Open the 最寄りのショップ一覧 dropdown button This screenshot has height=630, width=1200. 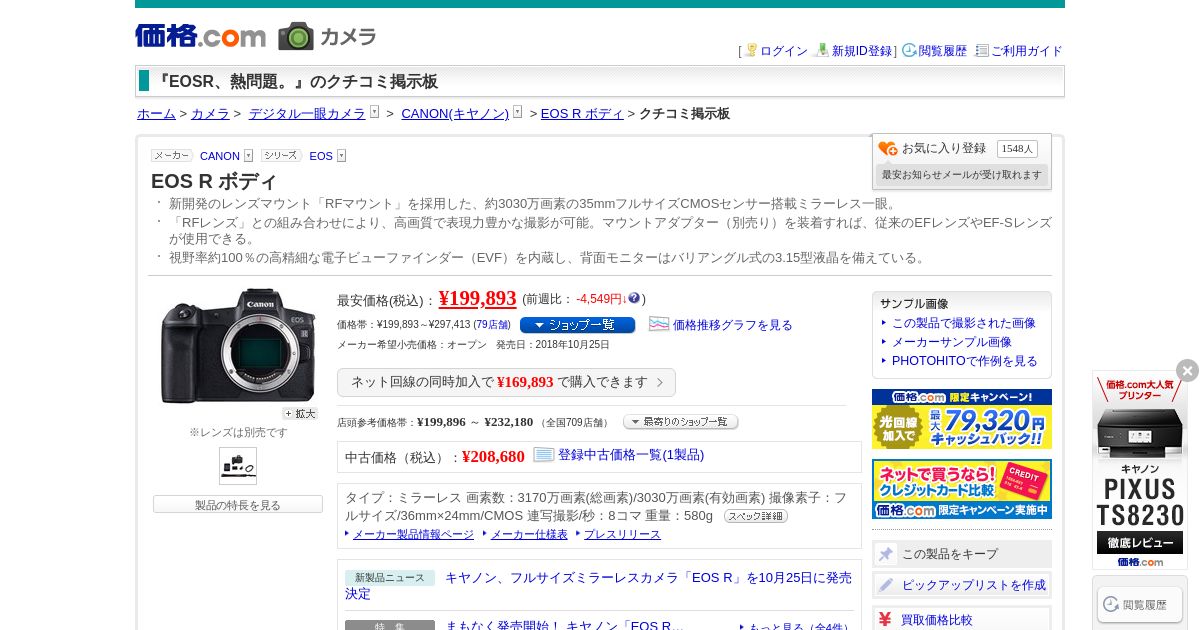[680, 422]
